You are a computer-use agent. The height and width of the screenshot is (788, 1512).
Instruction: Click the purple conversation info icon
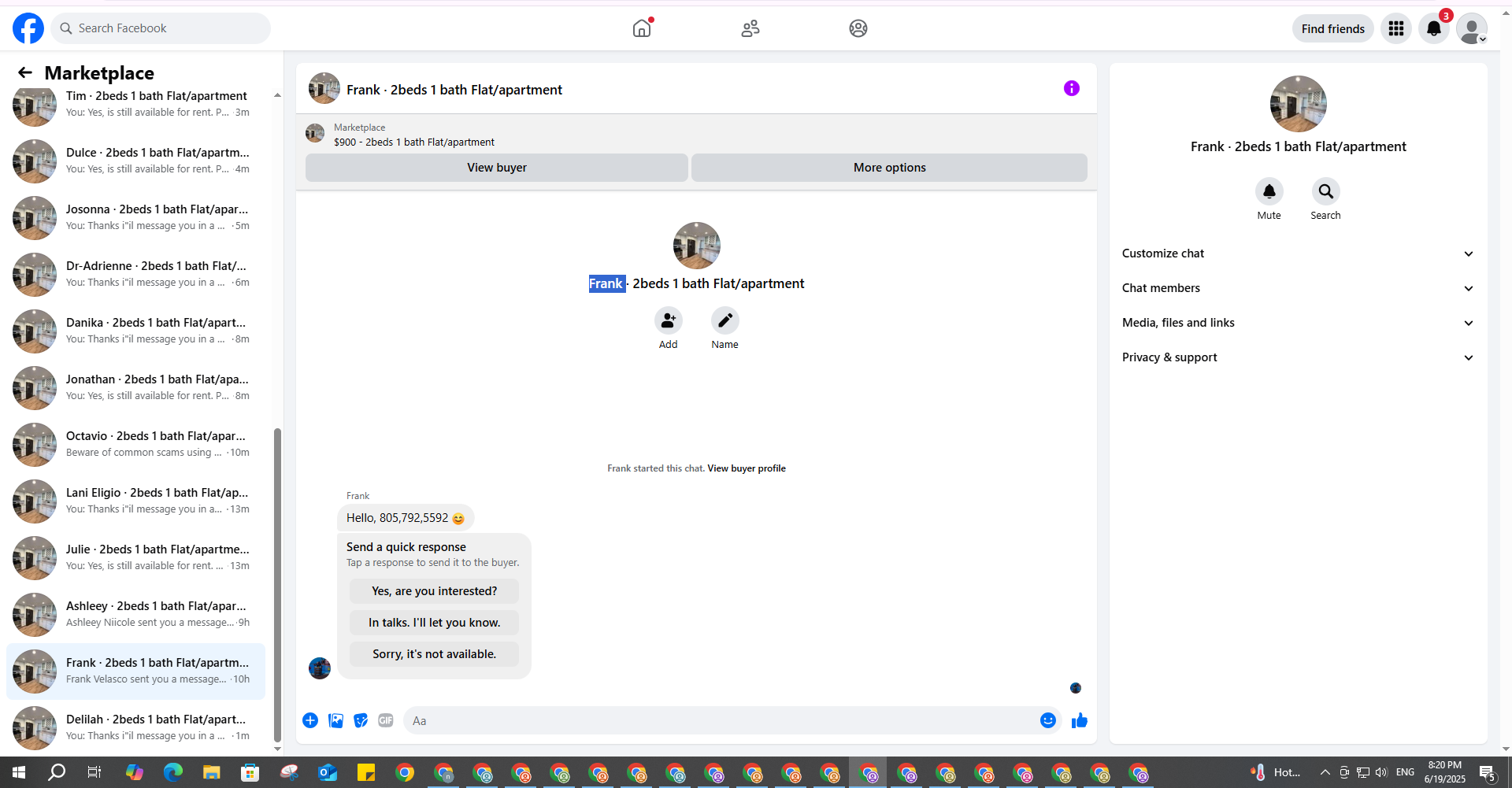1072,88
